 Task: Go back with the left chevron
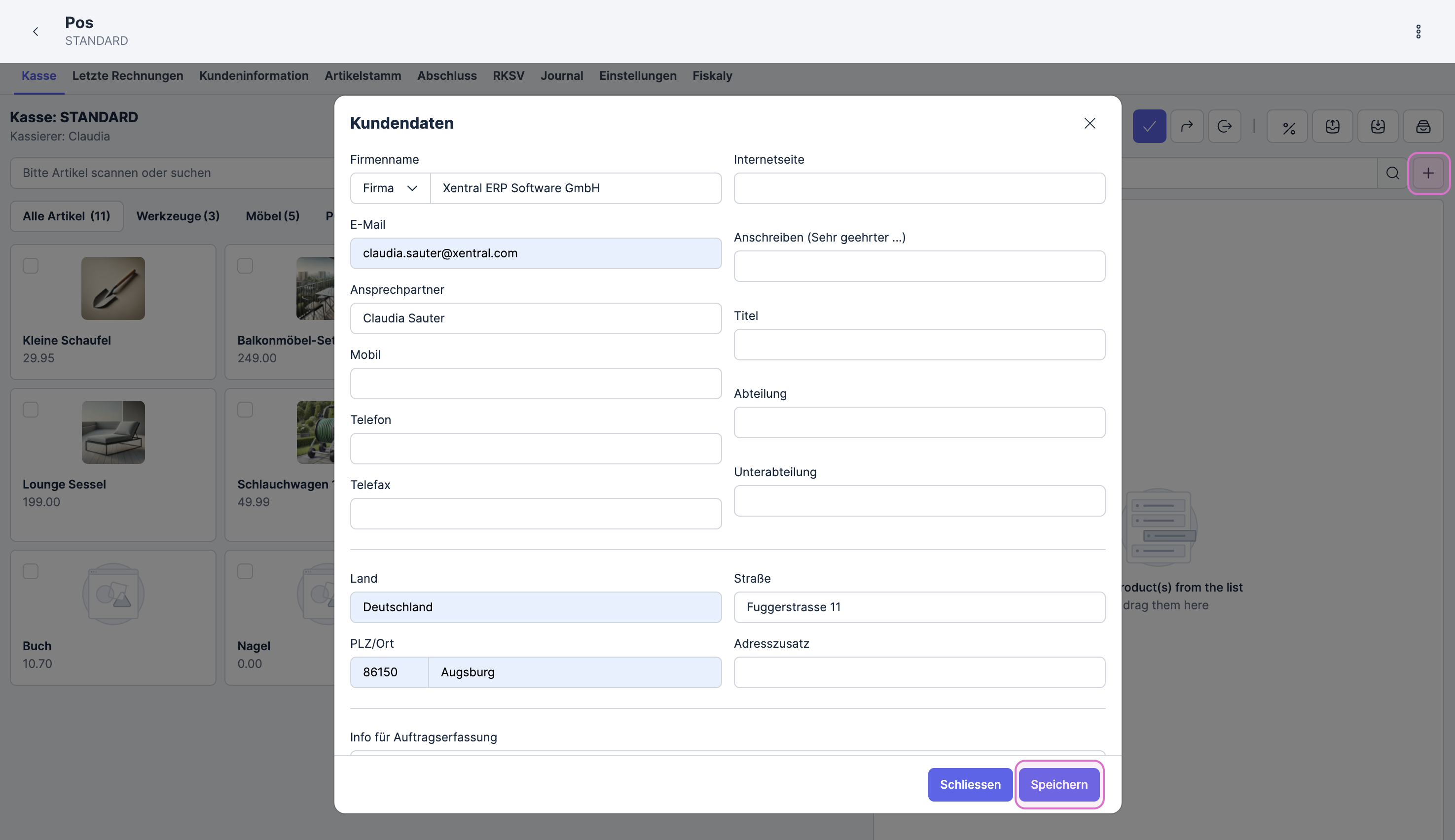click(36, 32)
